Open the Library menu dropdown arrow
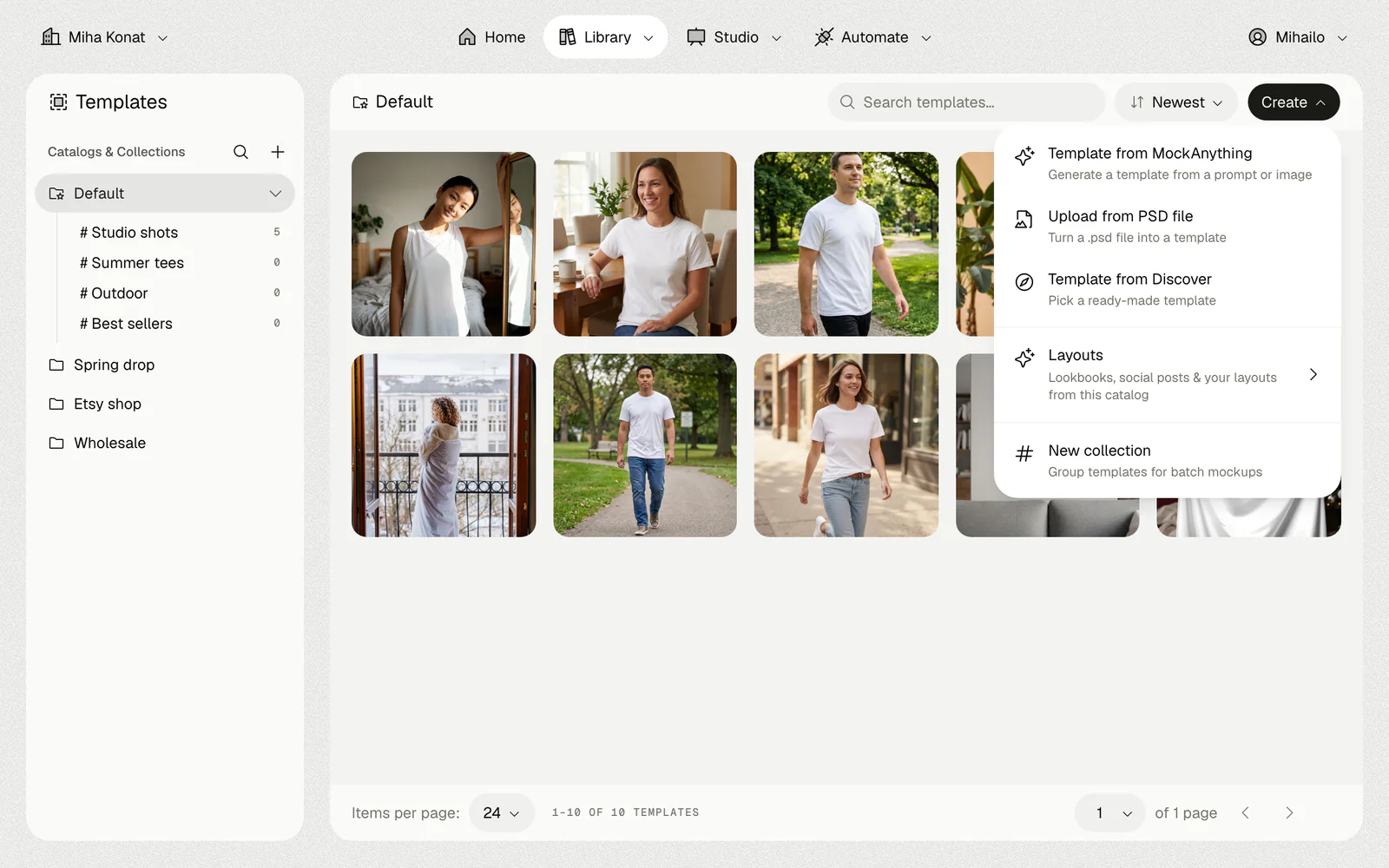Viewport: 1389px width, 868px height. tap(648, 38)
